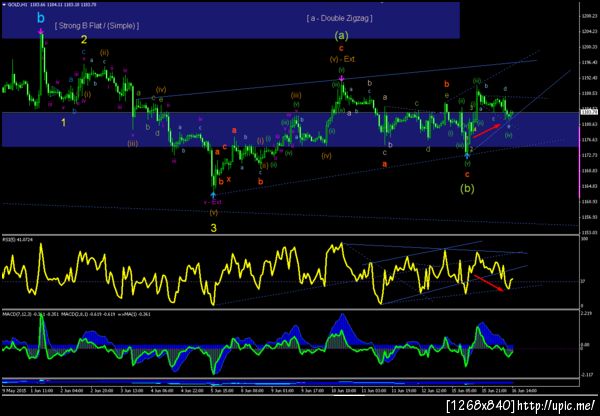Click the '2 Jun 04:00' time axis label
The width and height of the screenshot is (600, 416).
[x=73, y=391]
